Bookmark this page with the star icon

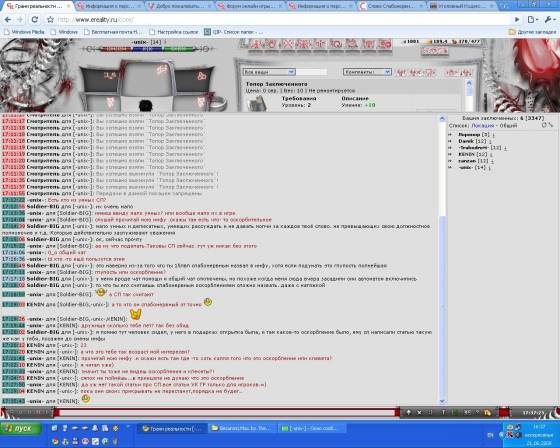(x=50, y=20)
